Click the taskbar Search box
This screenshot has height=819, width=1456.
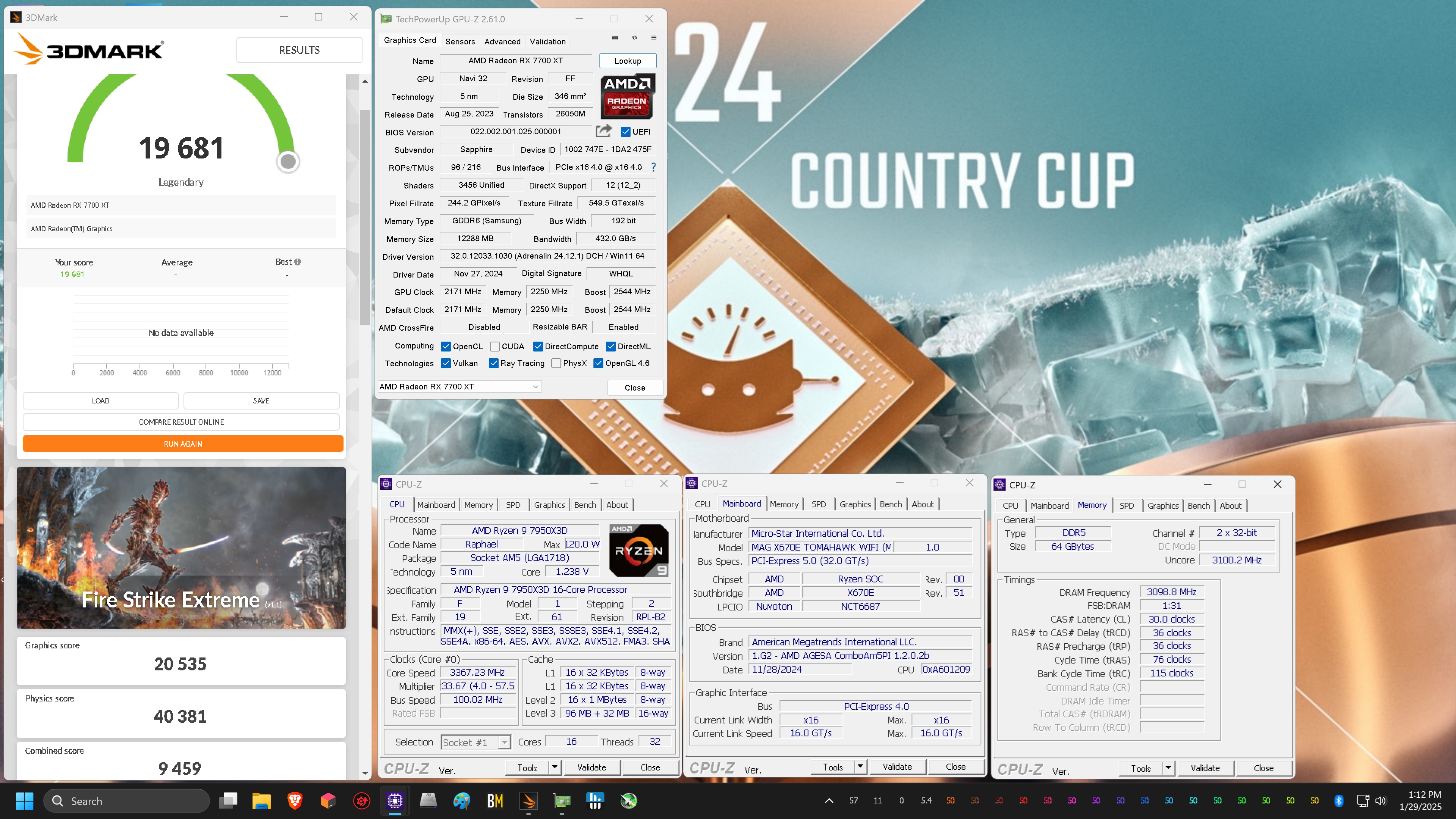[127, 800]
